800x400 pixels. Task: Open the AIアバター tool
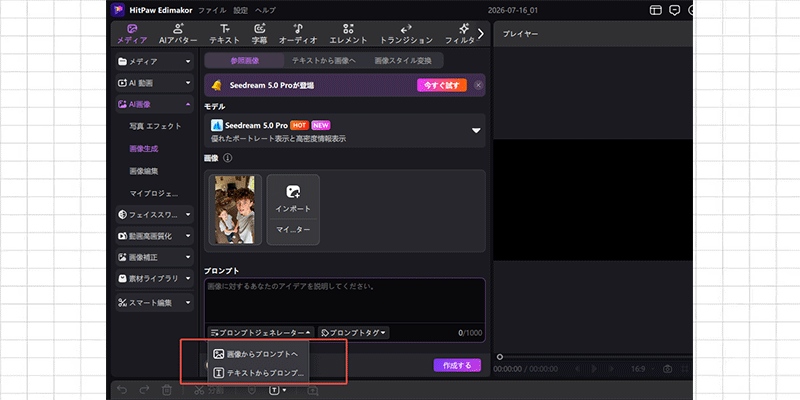(x=178, y=34)
